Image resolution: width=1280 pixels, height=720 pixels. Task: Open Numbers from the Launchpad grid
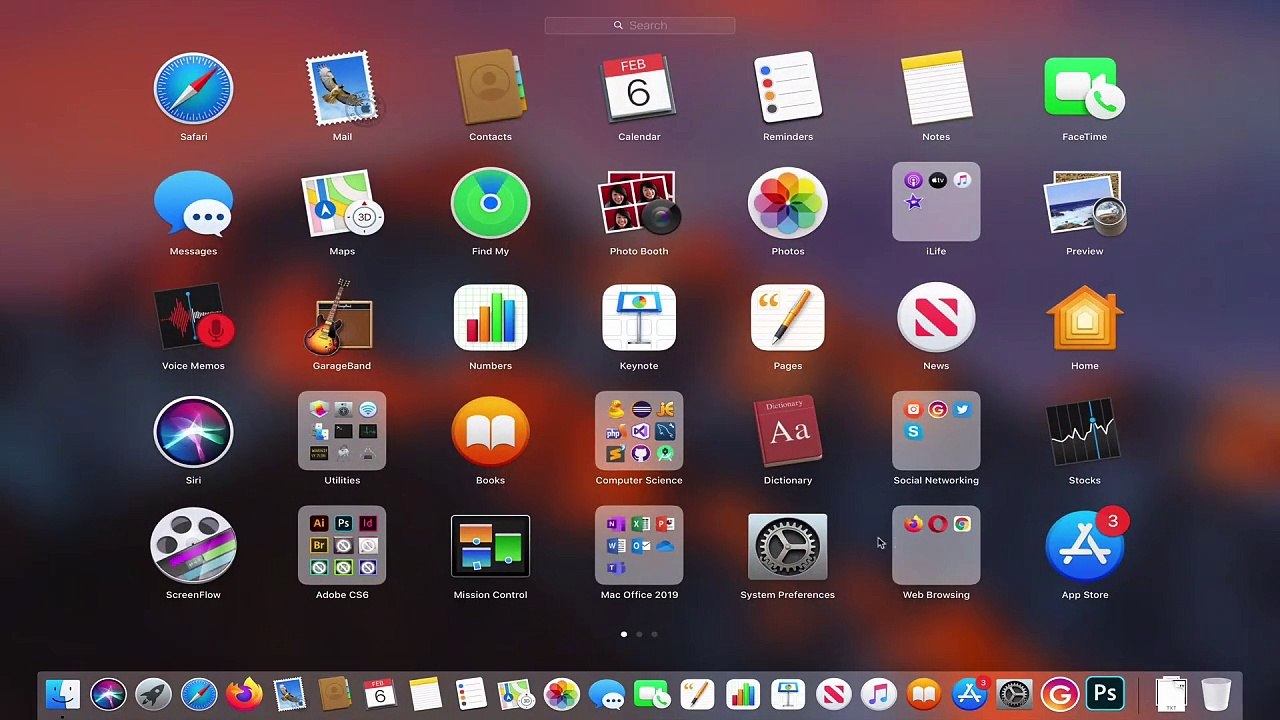pyautogui.click(x=490, y=319)
